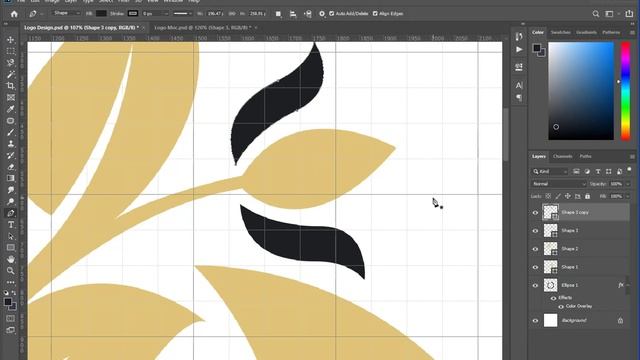The image size is (640, 360).
Task: Open the Color panel options menu
Action: point(632,32)
